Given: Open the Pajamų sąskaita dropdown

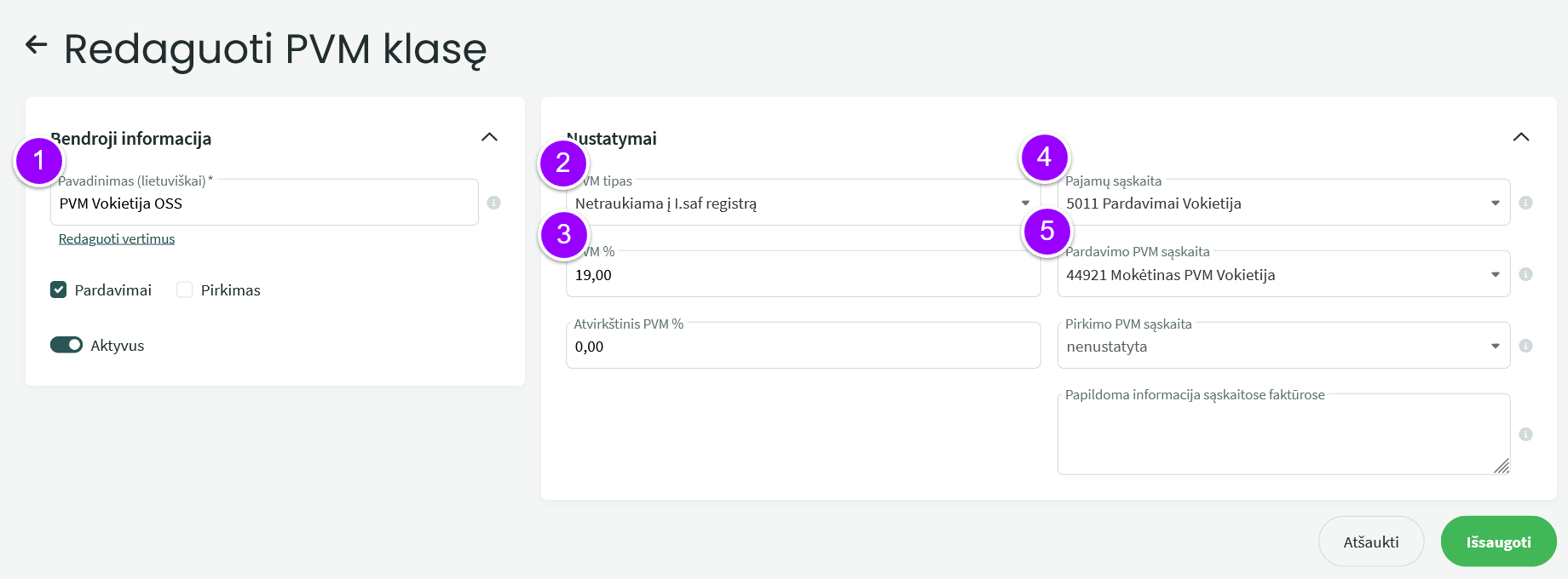Looking at the screenshot, I should coord(1283,203).
